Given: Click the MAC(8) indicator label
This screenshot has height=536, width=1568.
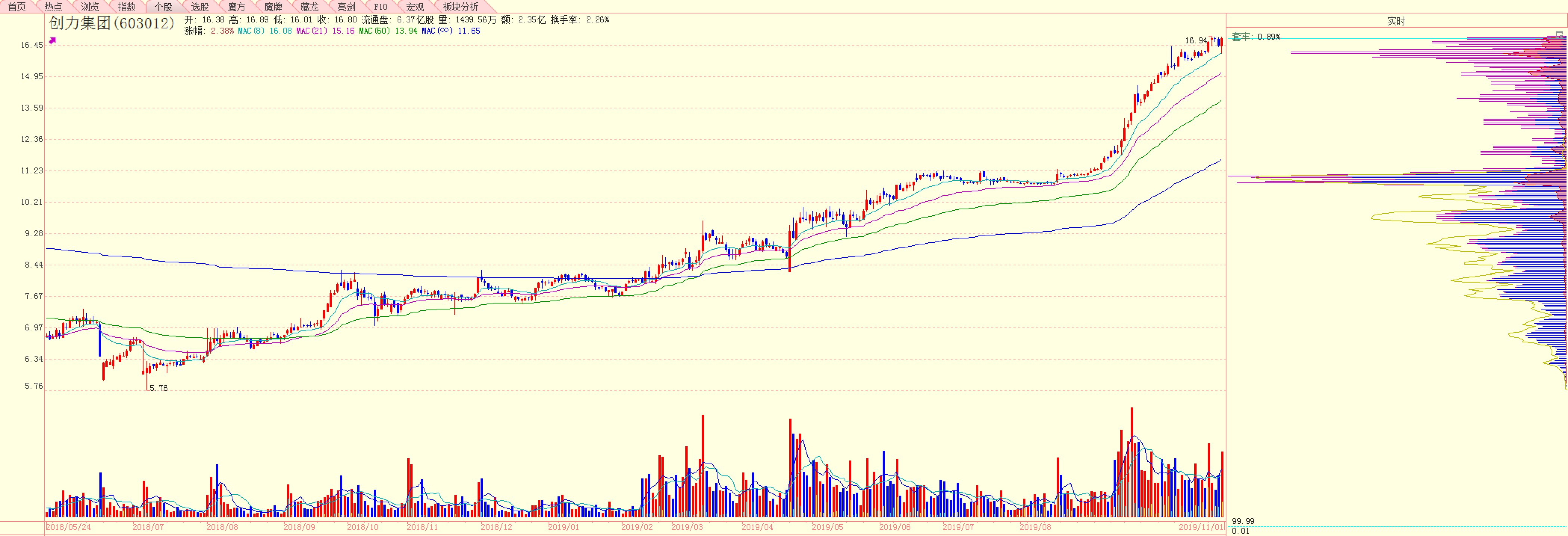Looking at the screenshot, I should tap(251, 31).
